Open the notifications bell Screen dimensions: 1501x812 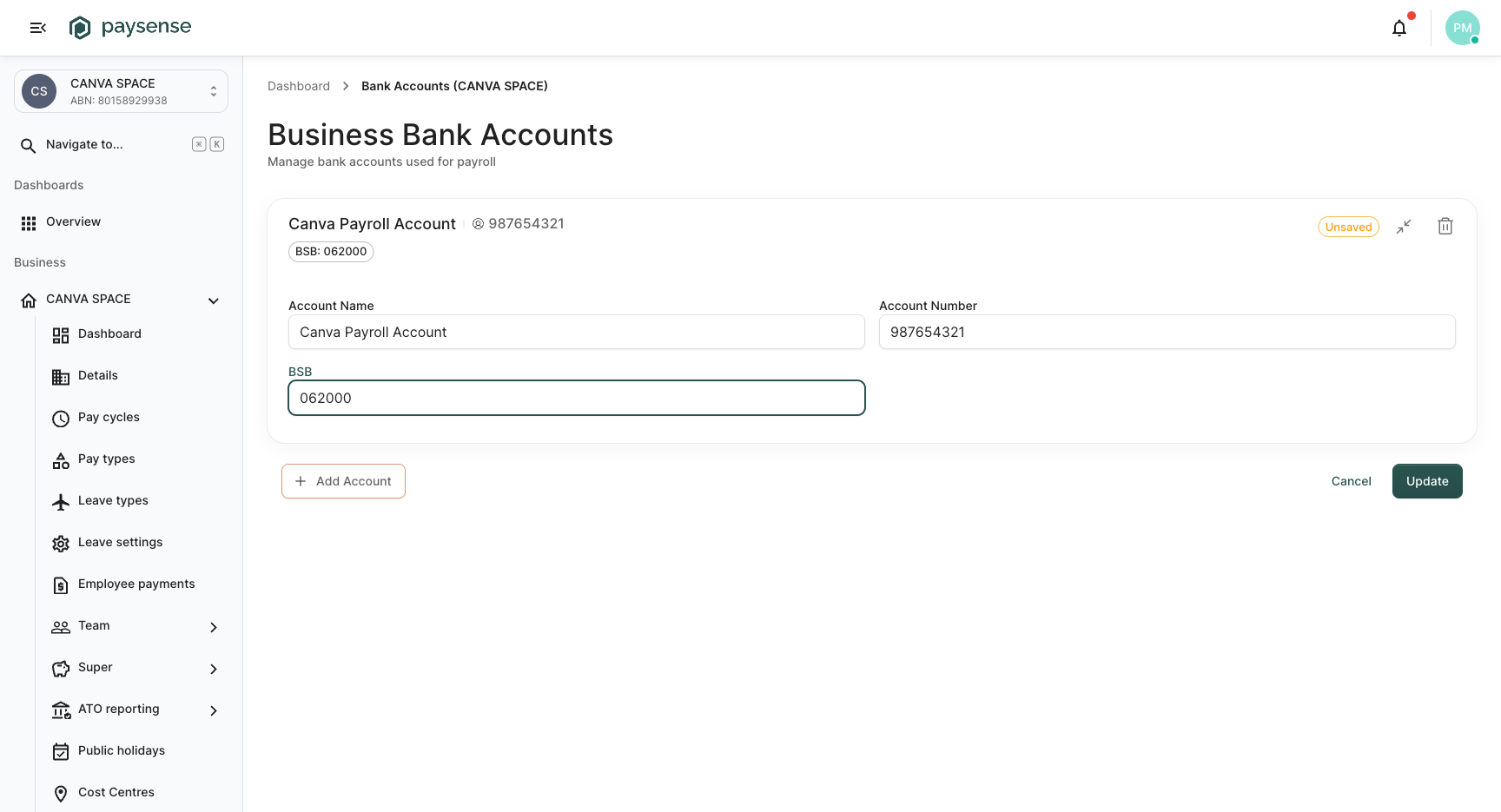point(1399,28)
